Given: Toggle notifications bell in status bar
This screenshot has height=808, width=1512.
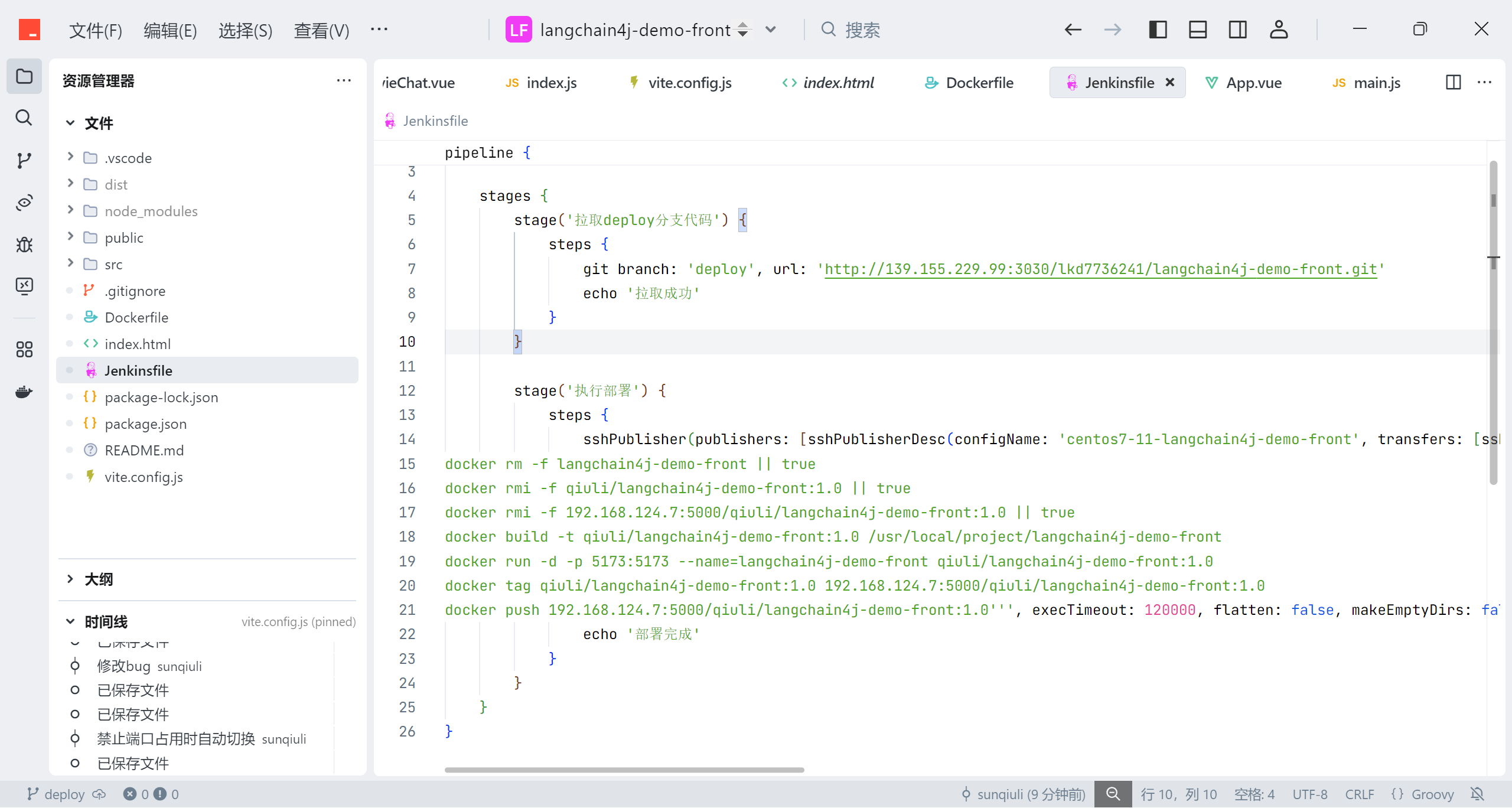Looking at the screenshot, I should pyautogui.click(x=1477, y=794).
